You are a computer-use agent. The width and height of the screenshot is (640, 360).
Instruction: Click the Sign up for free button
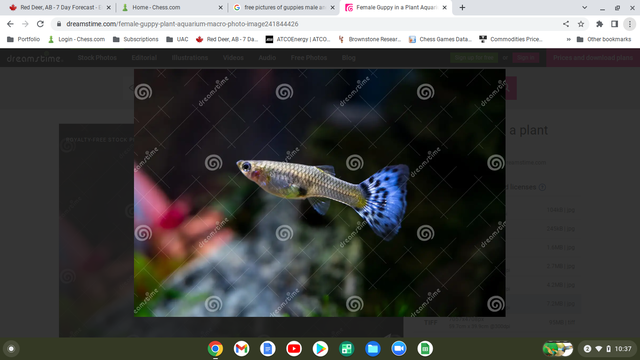click(x=474, y=58)
